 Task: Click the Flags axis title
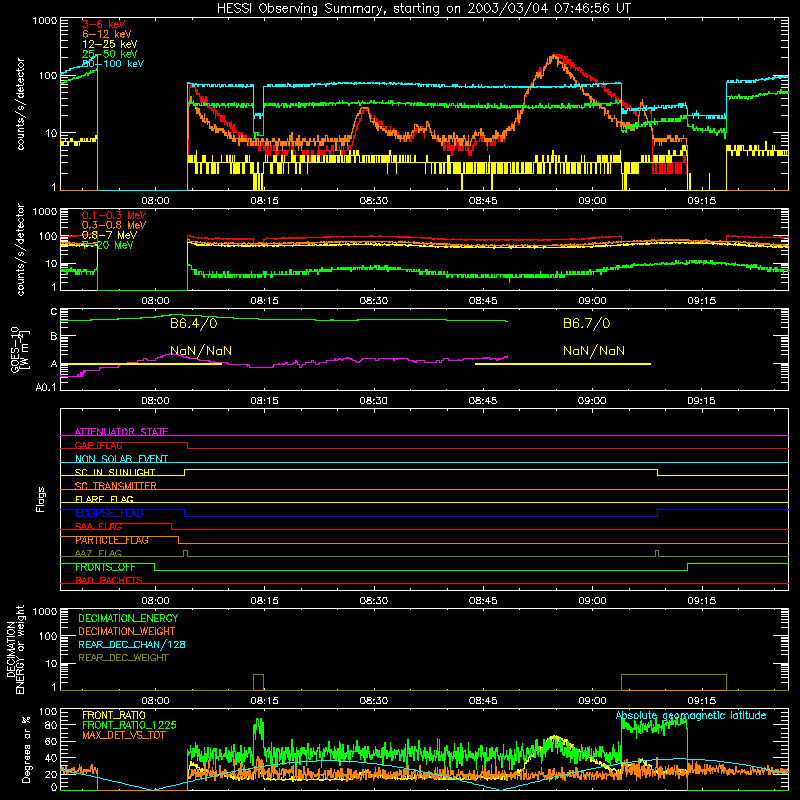(x=41, y=499)
